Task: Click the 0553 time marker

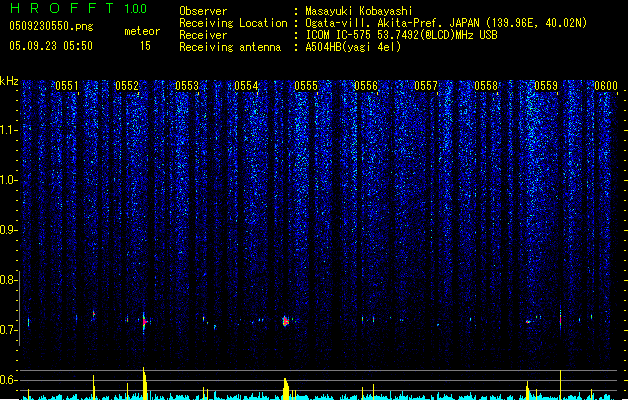Action: (187, 86)
